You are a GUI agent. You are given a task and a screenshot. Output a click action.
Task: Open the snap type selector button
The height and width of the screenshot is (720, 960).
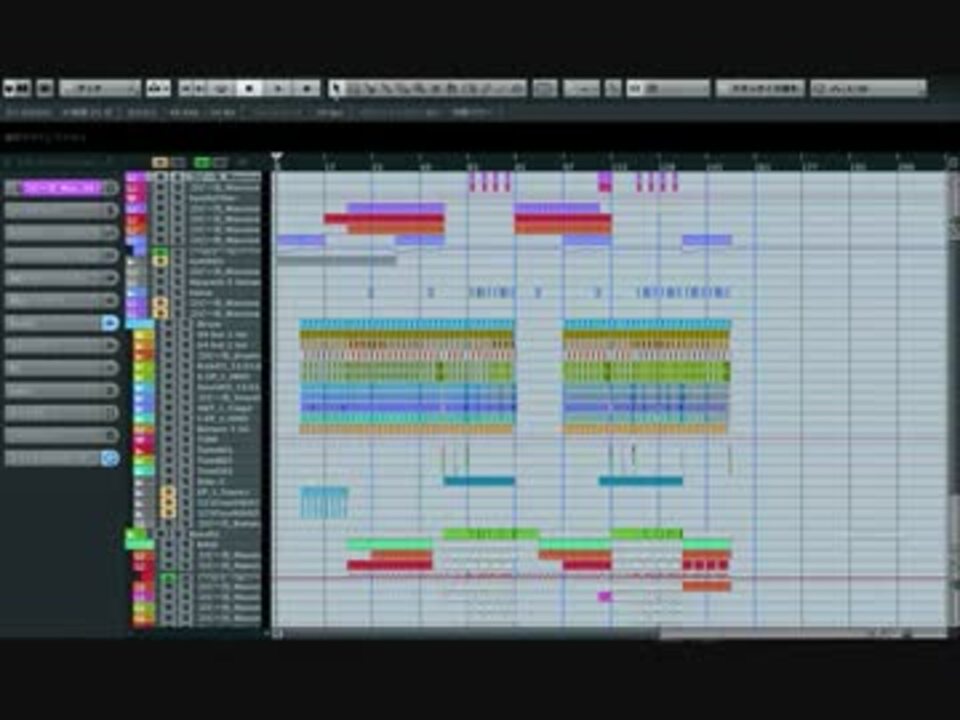tap(581, 89)
